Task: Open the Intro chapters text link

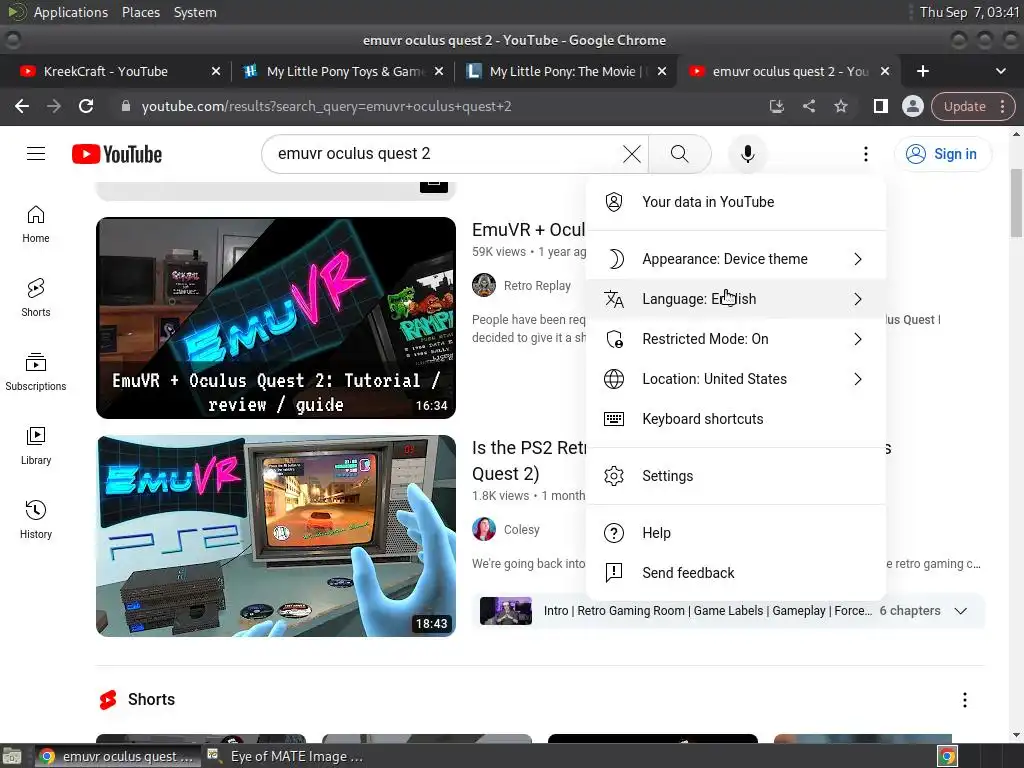Action: click(x=708, y=611)
